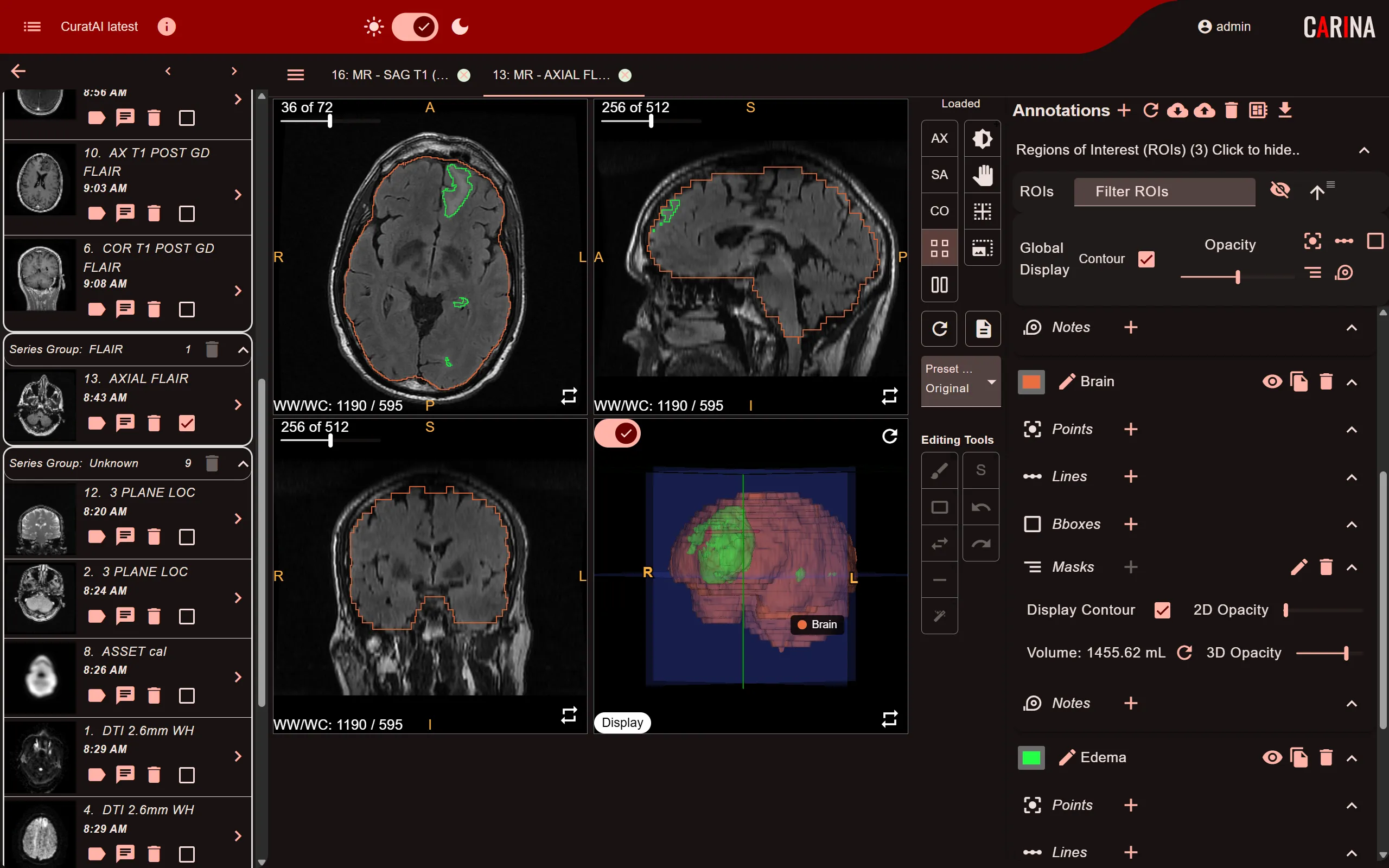The image size is (1389, 868).
Task: Add a new annotation with plus icon
Action: pos(1124,110)
